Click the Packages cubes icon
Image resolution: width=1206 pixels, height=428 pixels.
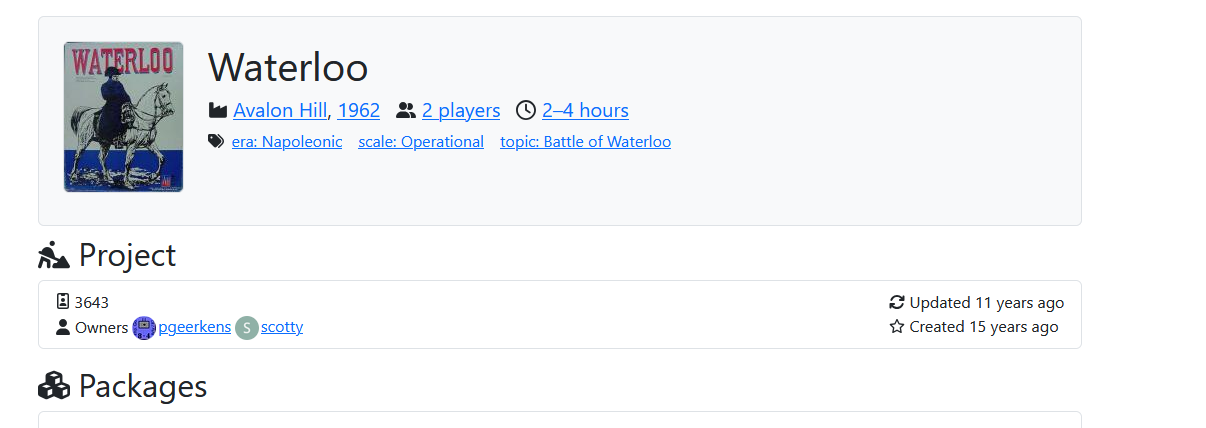[54, 386]
